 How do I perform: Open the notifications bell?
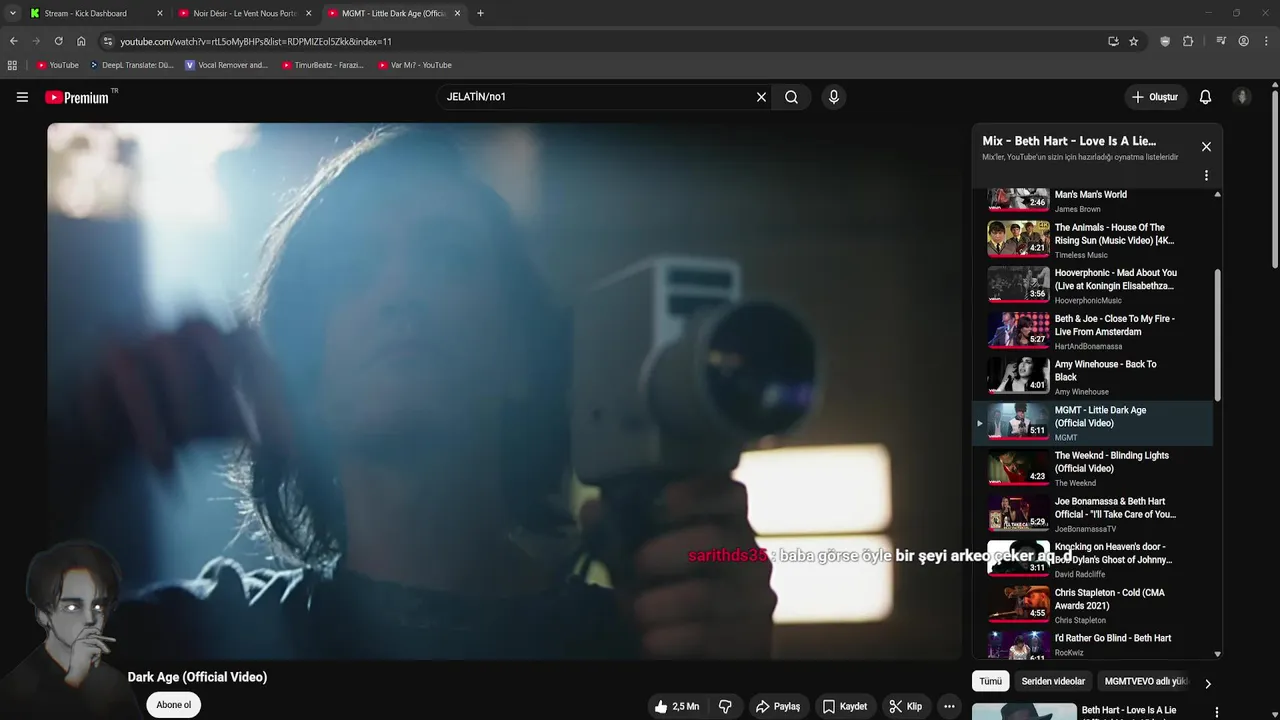click(x=1205, y=97)
